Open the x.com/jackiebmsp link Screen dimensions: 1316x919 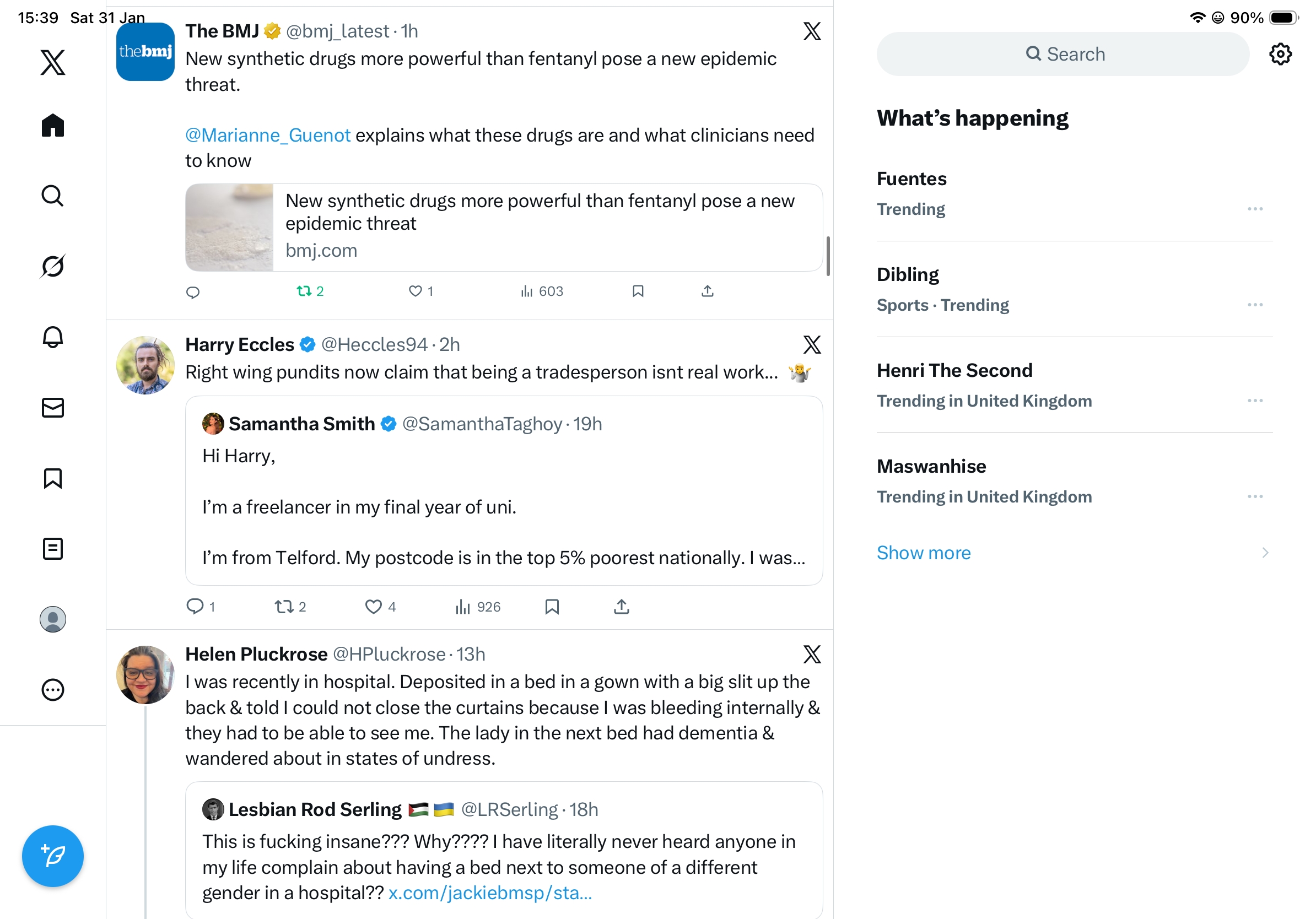click(490, 893)
